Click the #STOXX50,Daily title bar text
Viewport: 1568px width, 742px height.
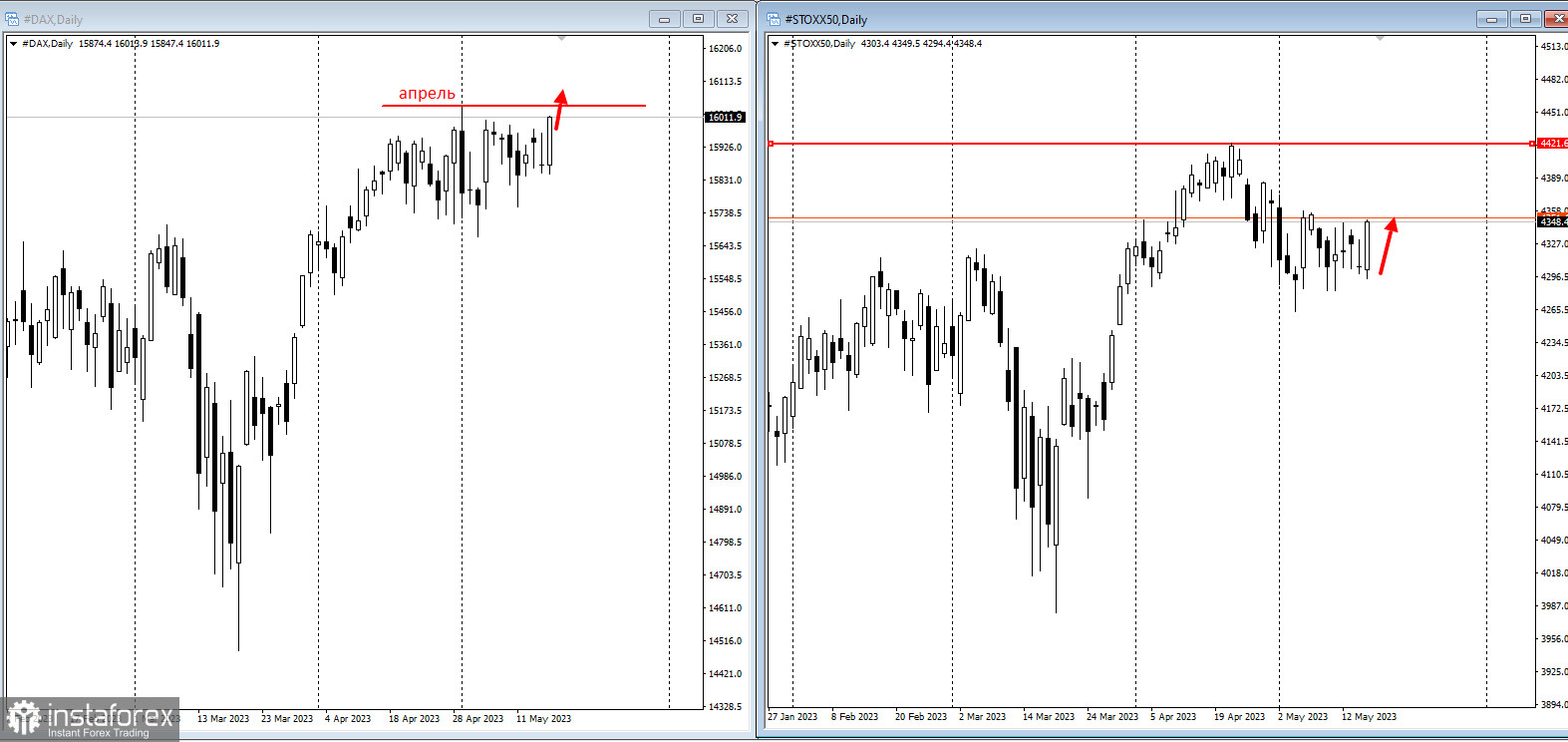coord(826,19)
